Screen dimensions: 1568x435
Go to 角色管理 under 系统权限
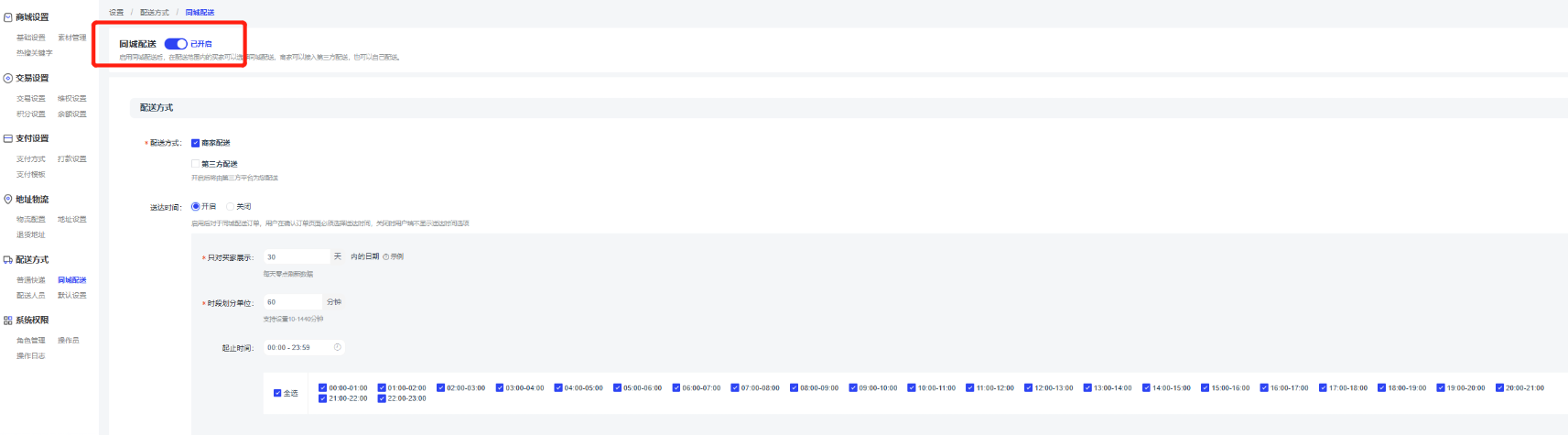(30, 341)
